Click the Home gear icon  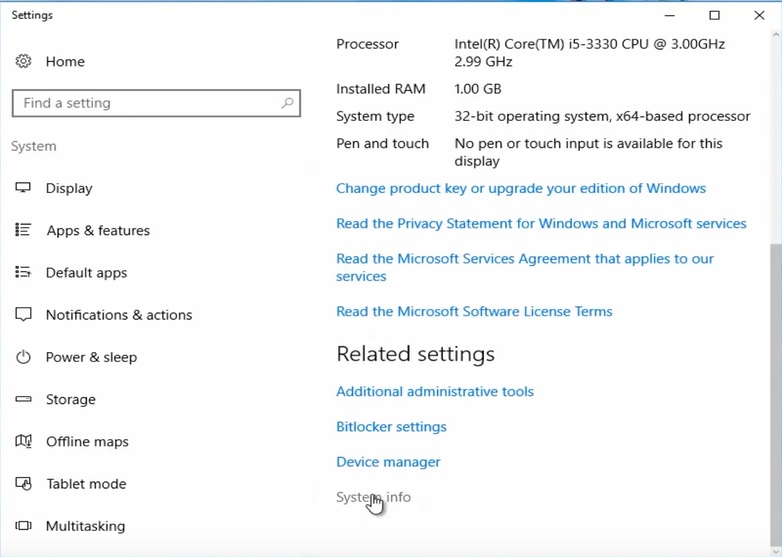[23, 61]
